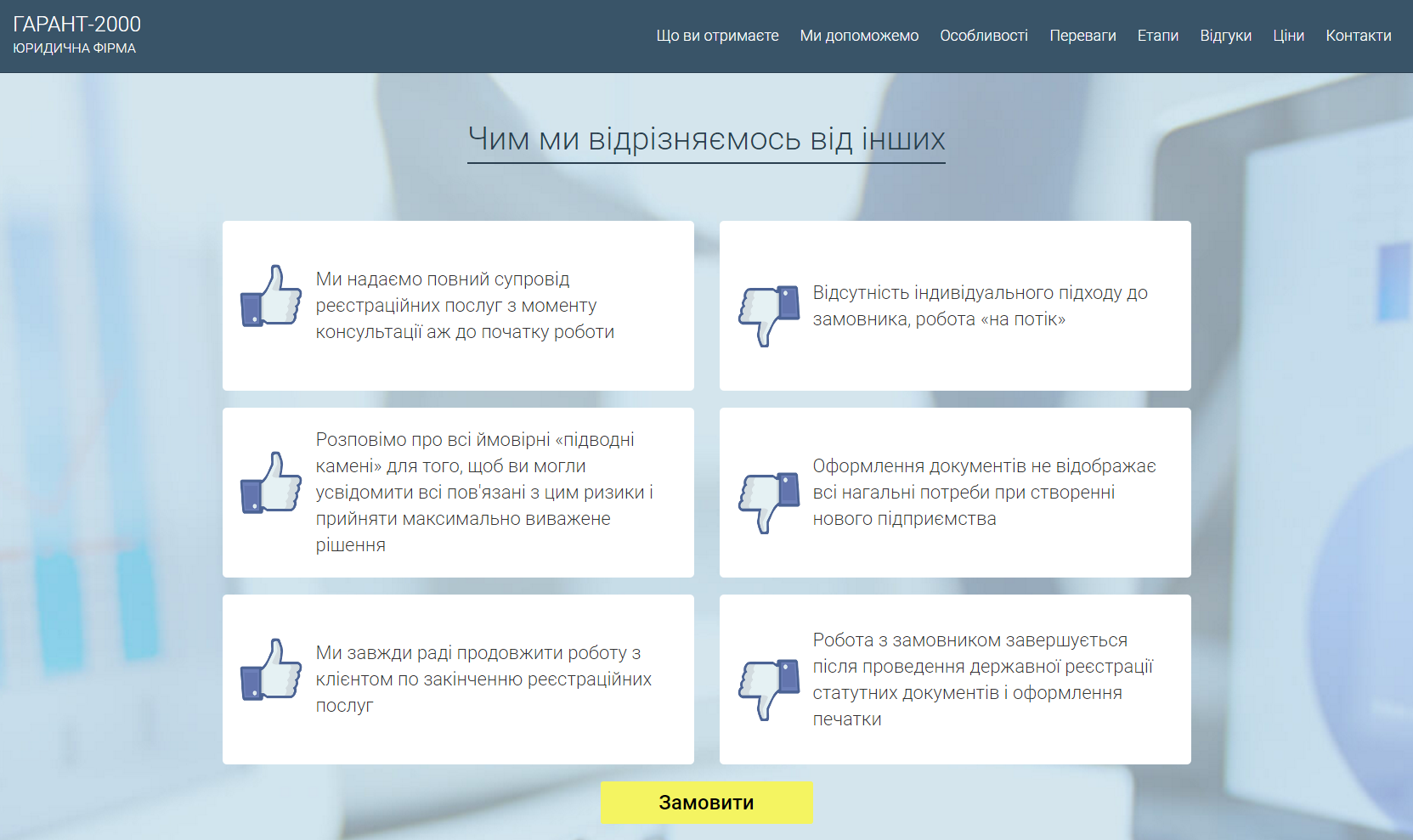The width and height of the screenshot is (1413, 840).
Task: Select the Ціни navigation item
Action: coord(1289,36)
